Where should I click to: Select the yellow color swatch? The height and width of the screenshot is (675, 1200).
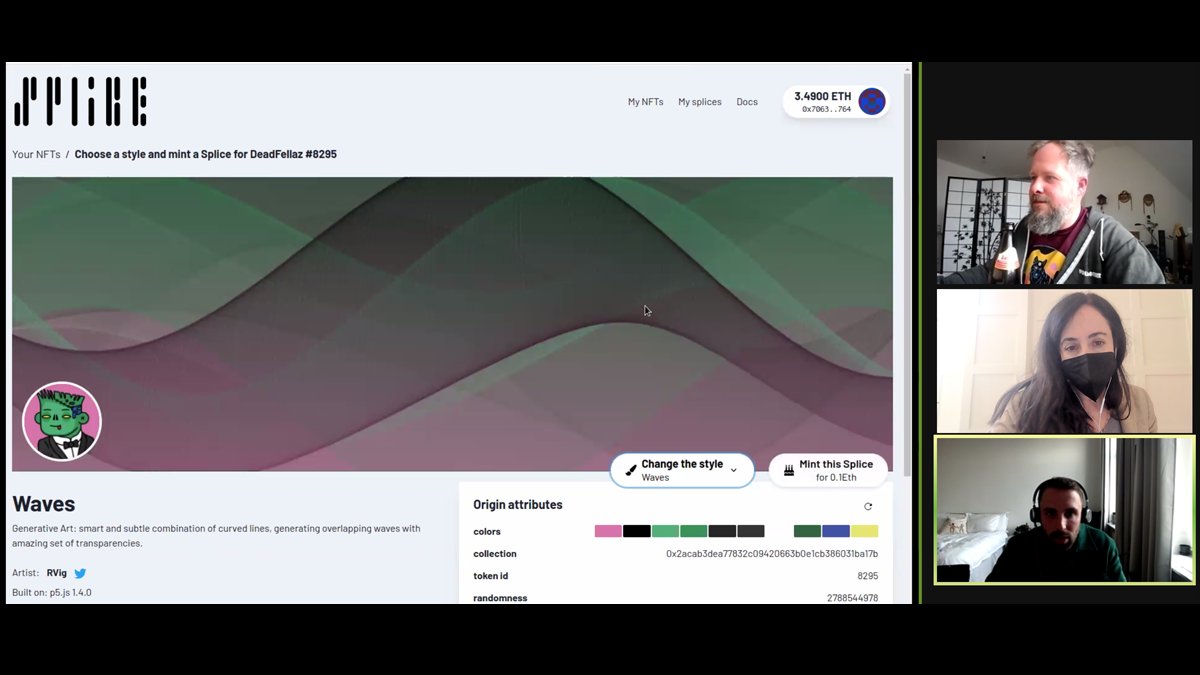864,531
